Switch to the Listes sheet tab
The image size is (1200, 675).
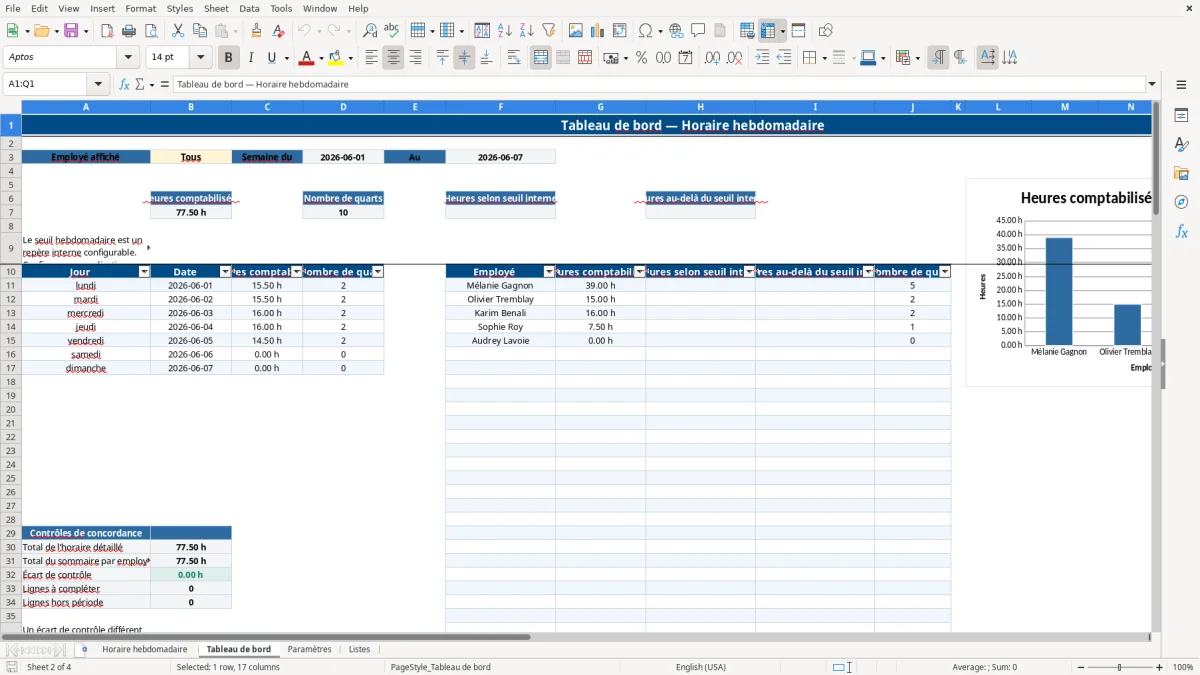(x=359, y=650)
